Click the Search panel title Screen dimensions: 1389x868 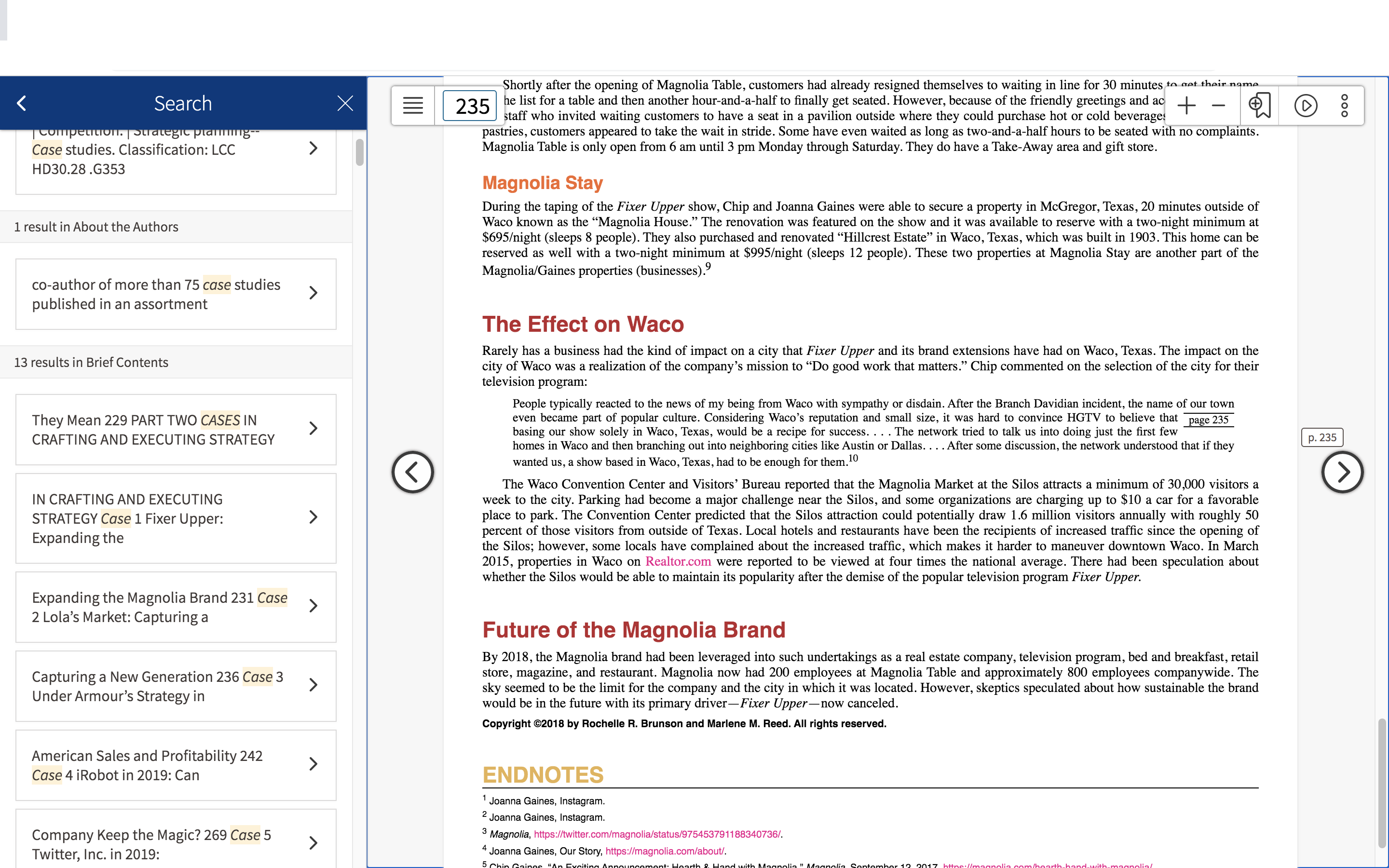pos(183,103)
